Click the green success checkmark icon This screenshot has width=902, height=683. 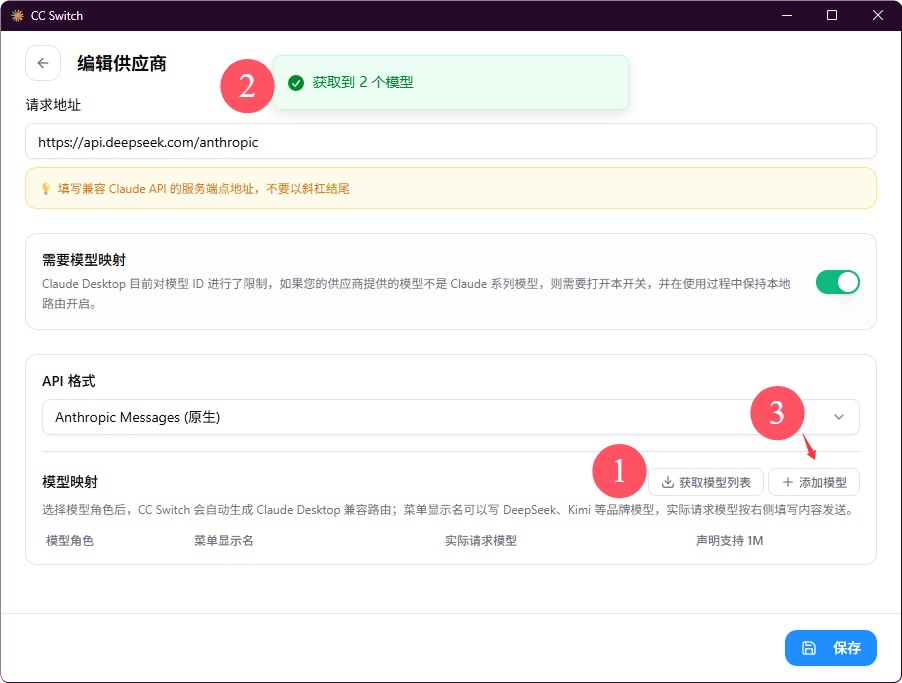[296, 83]
